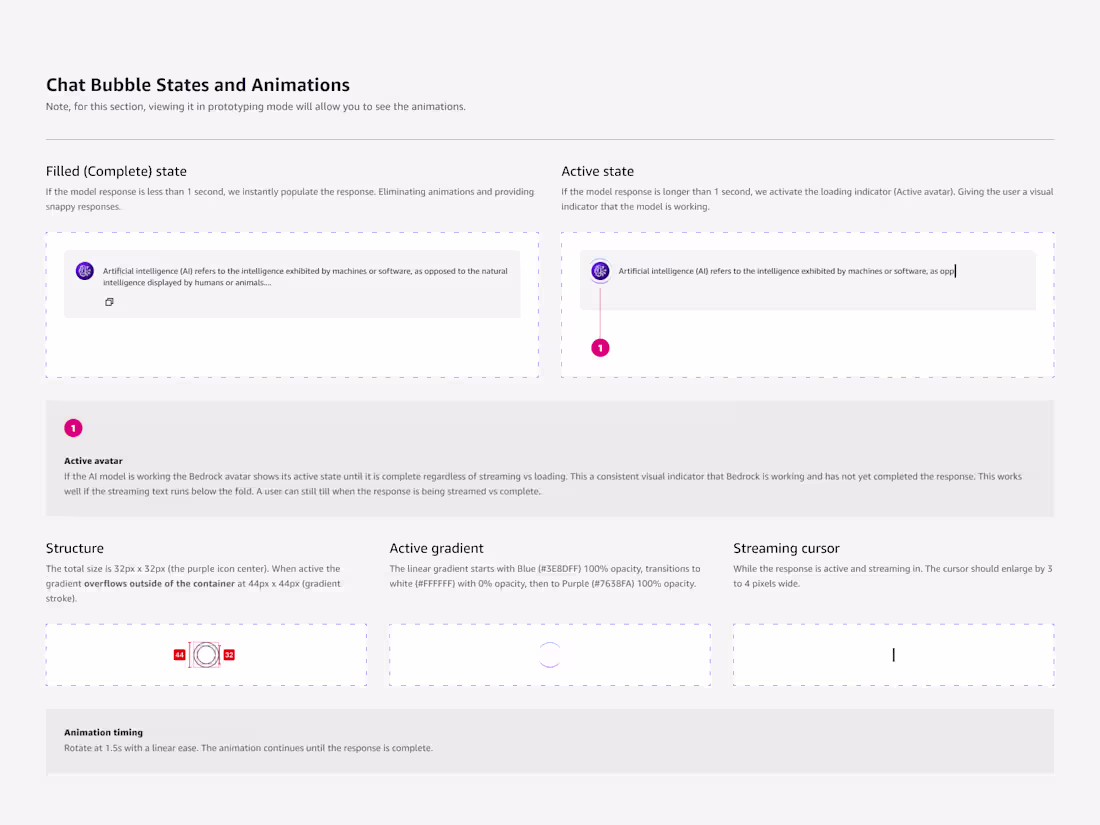The height and width of the screenshot is (825, 1100).
Task: Click the Bedrock avatar in the filled-state bubble
Action: (x=85, y=271)
